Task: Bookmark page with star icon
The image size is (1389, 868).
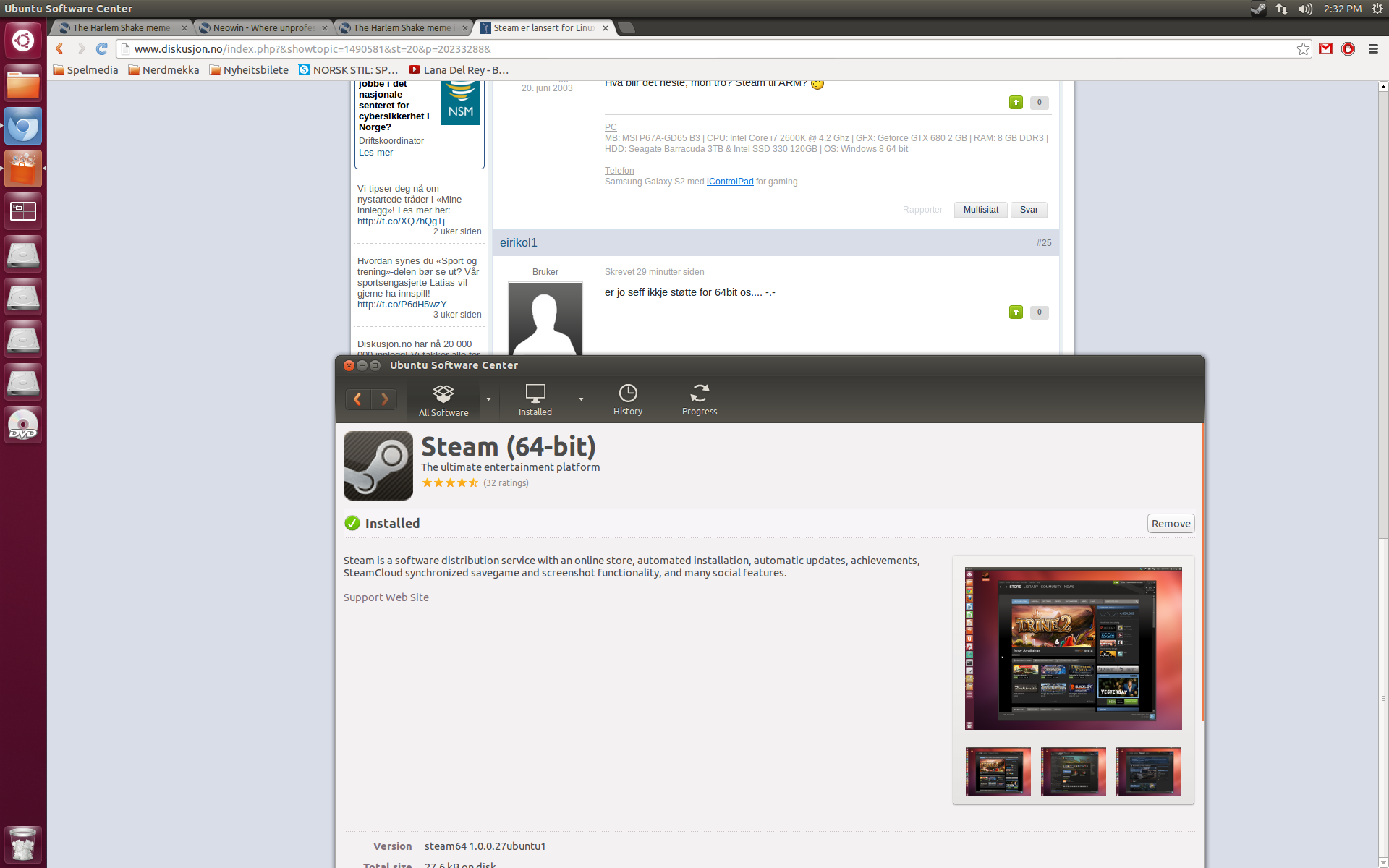Action: click(x=1303, y=48)
